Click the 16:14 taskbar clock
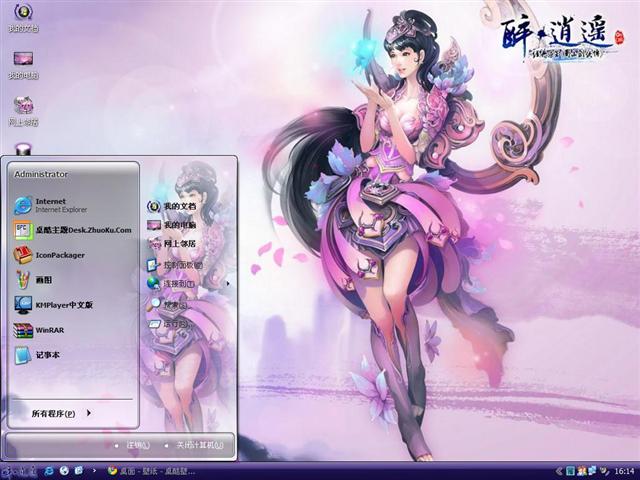The width and height of the screenshot is (640, 480). tap(624, 471)
